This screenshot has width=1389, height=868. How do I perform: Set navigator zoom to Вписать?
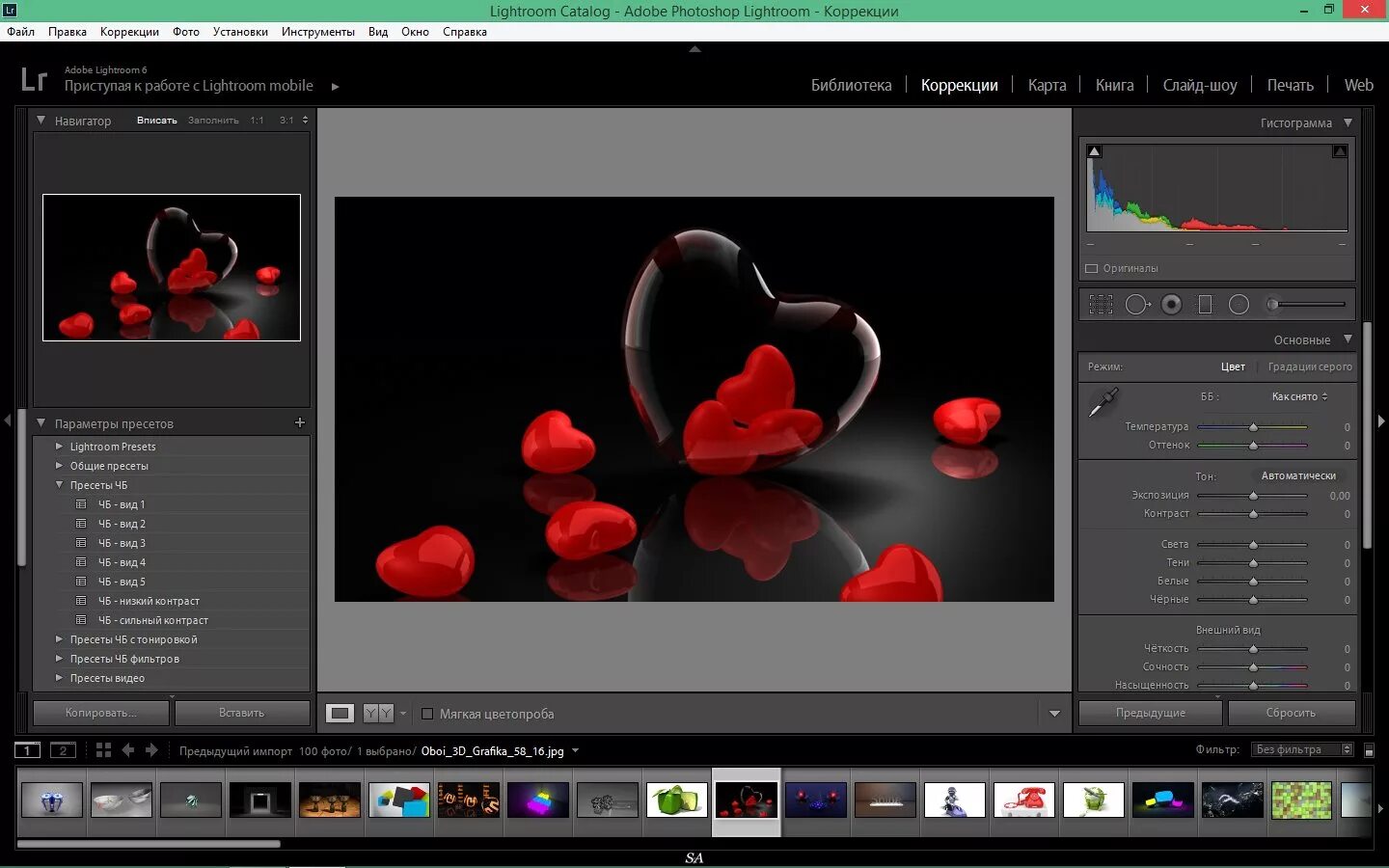click(157, 121)
